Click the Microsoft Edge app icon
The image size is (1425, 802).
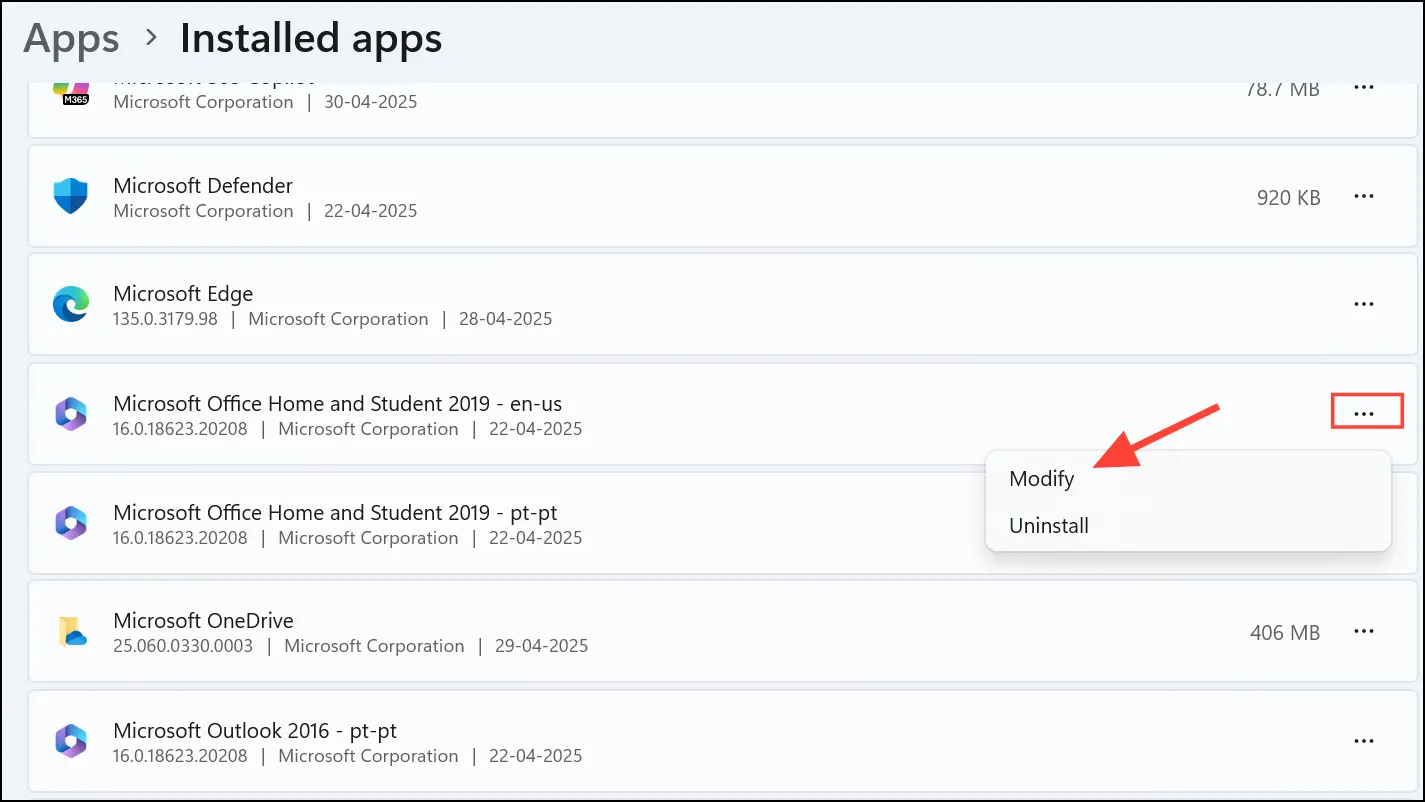[71, 304]
